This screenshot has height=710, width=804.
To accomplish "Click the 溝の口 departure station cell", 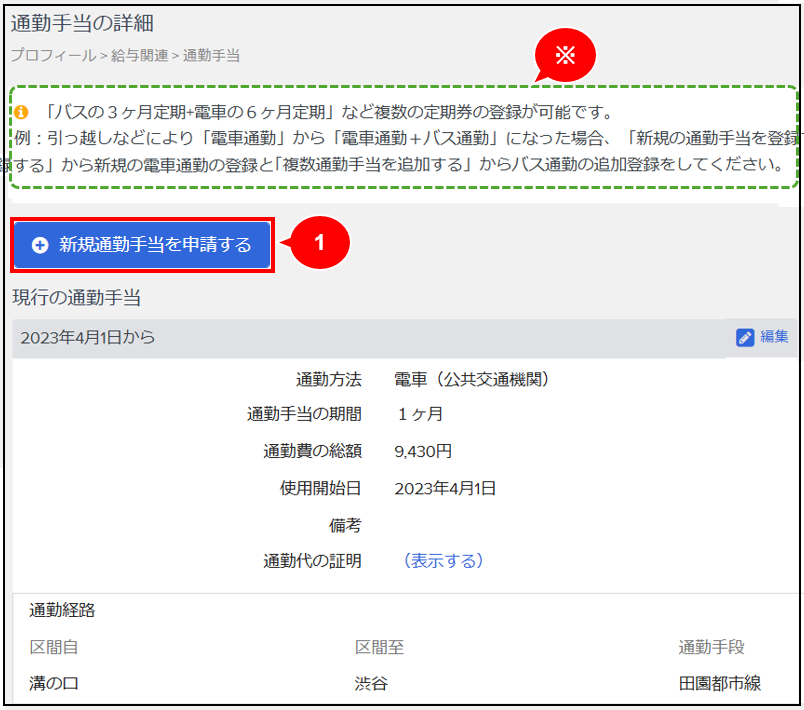I will point(53,684).
